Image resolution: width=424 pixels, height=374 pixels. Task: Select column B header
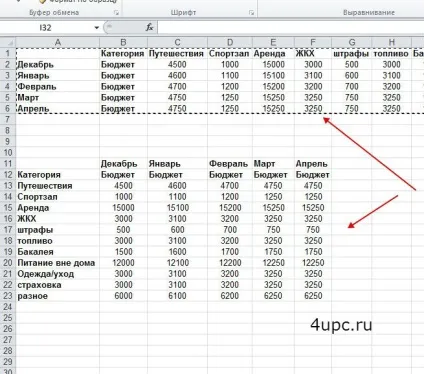coord(123,42)
